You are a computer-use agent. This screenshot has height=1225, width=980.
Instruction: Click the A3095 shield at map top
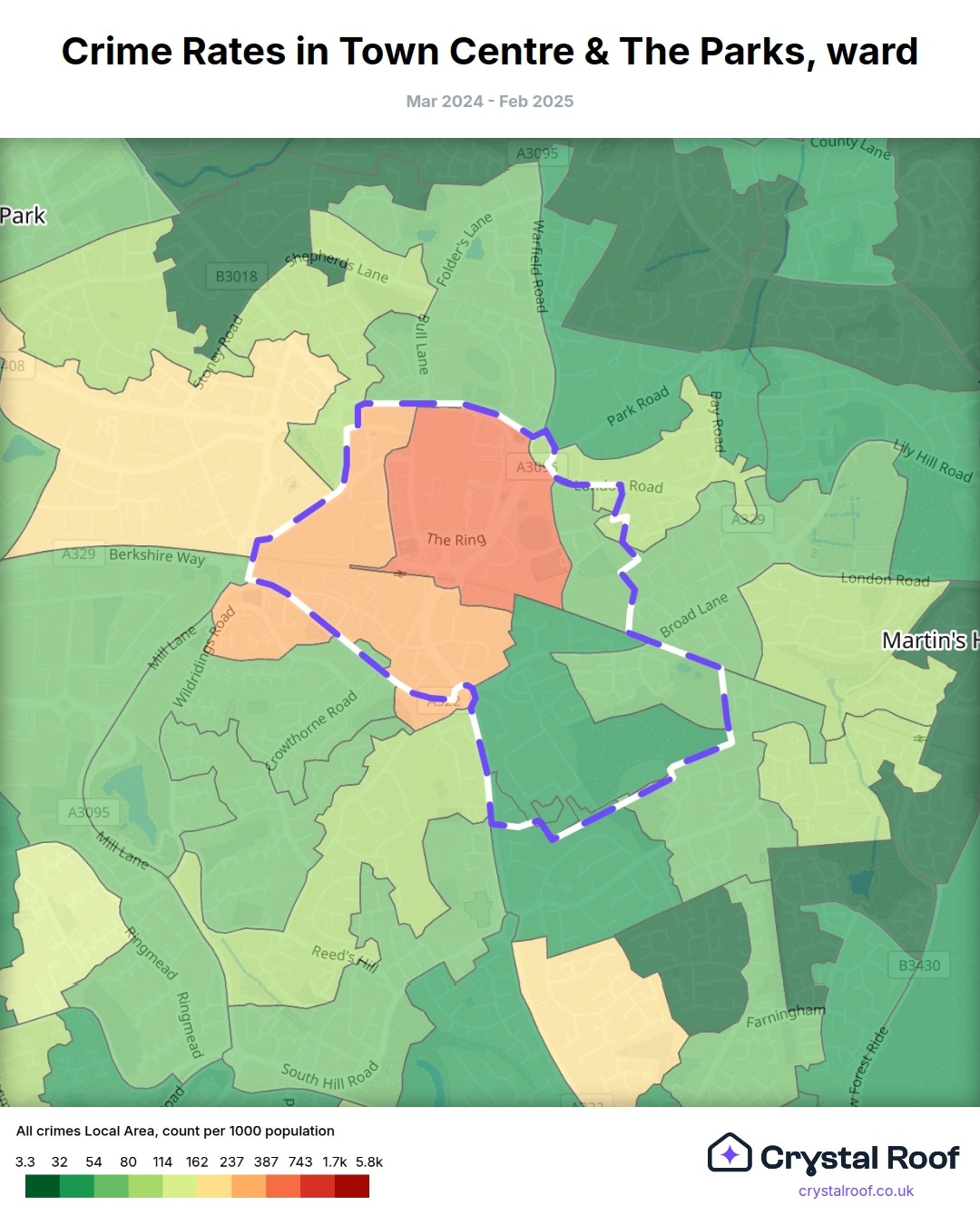[537, 153]
